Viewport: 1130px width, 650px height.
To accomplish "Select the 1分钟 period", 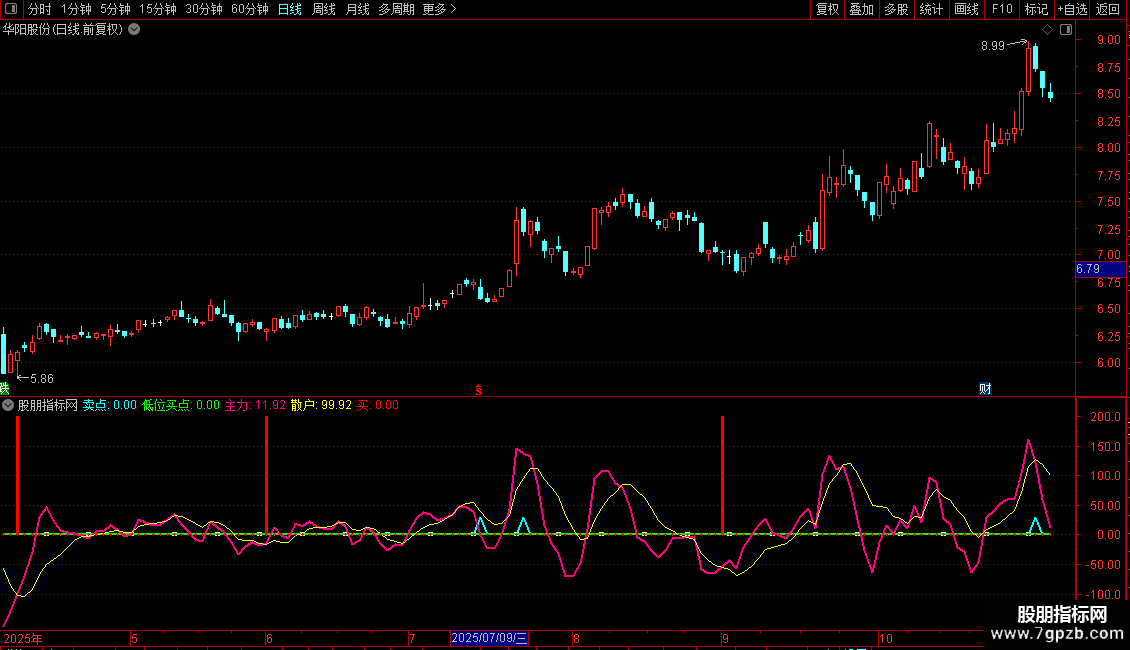I will pos(76,9).
